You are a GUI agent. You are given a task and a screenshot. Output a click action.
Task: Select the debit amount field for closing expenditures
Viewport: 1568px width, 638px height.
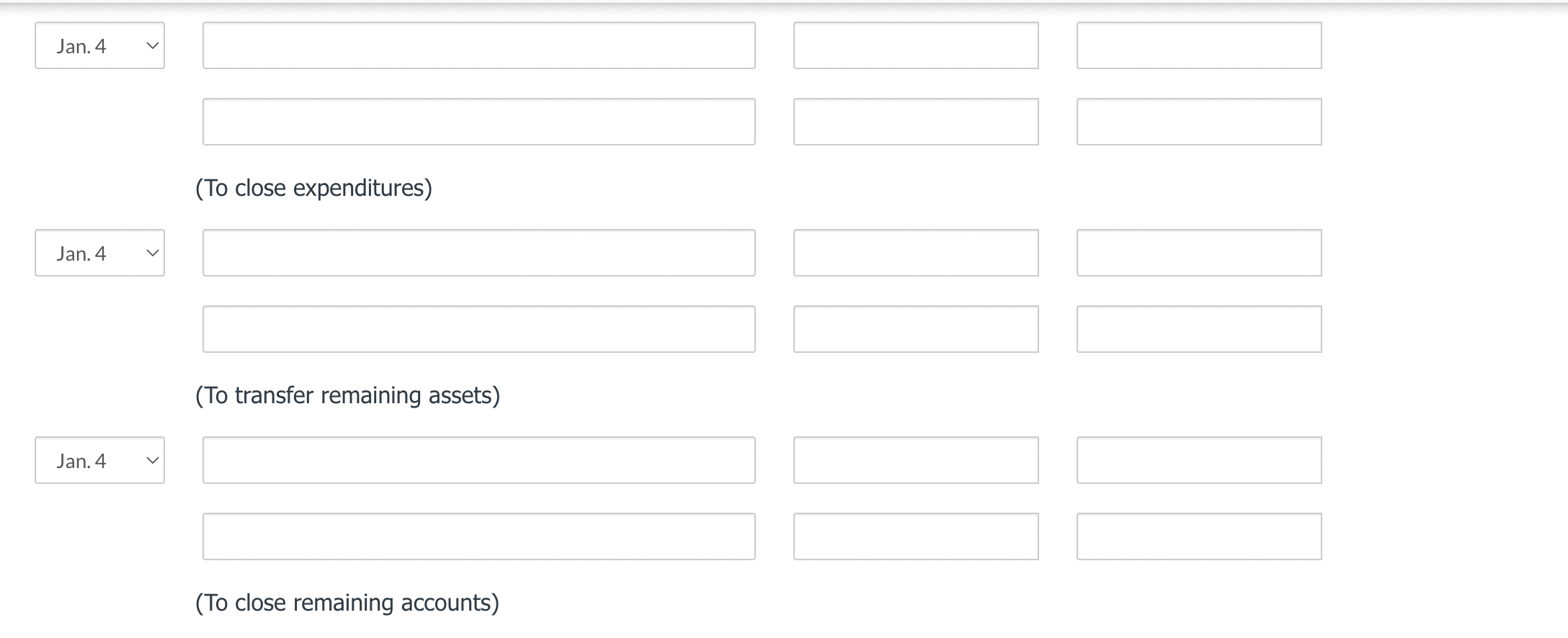[915, 45]
